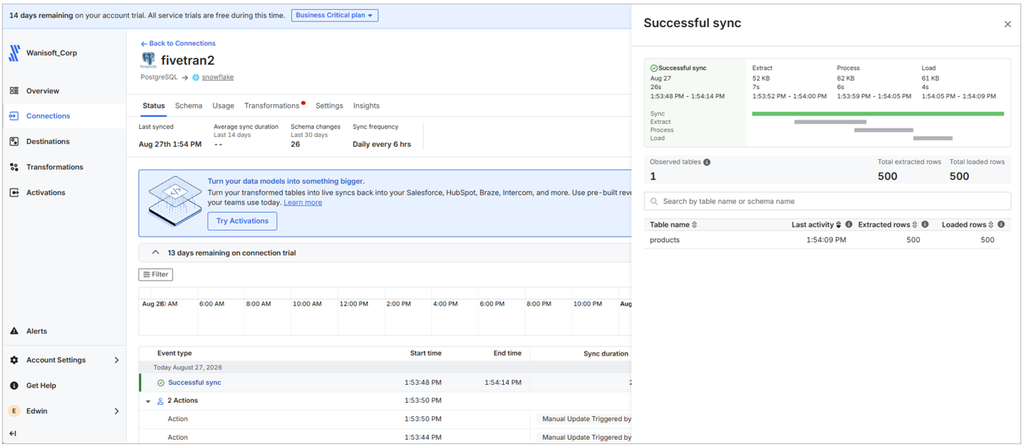Image resolution: width=1024 pixels, height=447 pixels.
Task: Open the Insights tab
Action: [366, 106]
